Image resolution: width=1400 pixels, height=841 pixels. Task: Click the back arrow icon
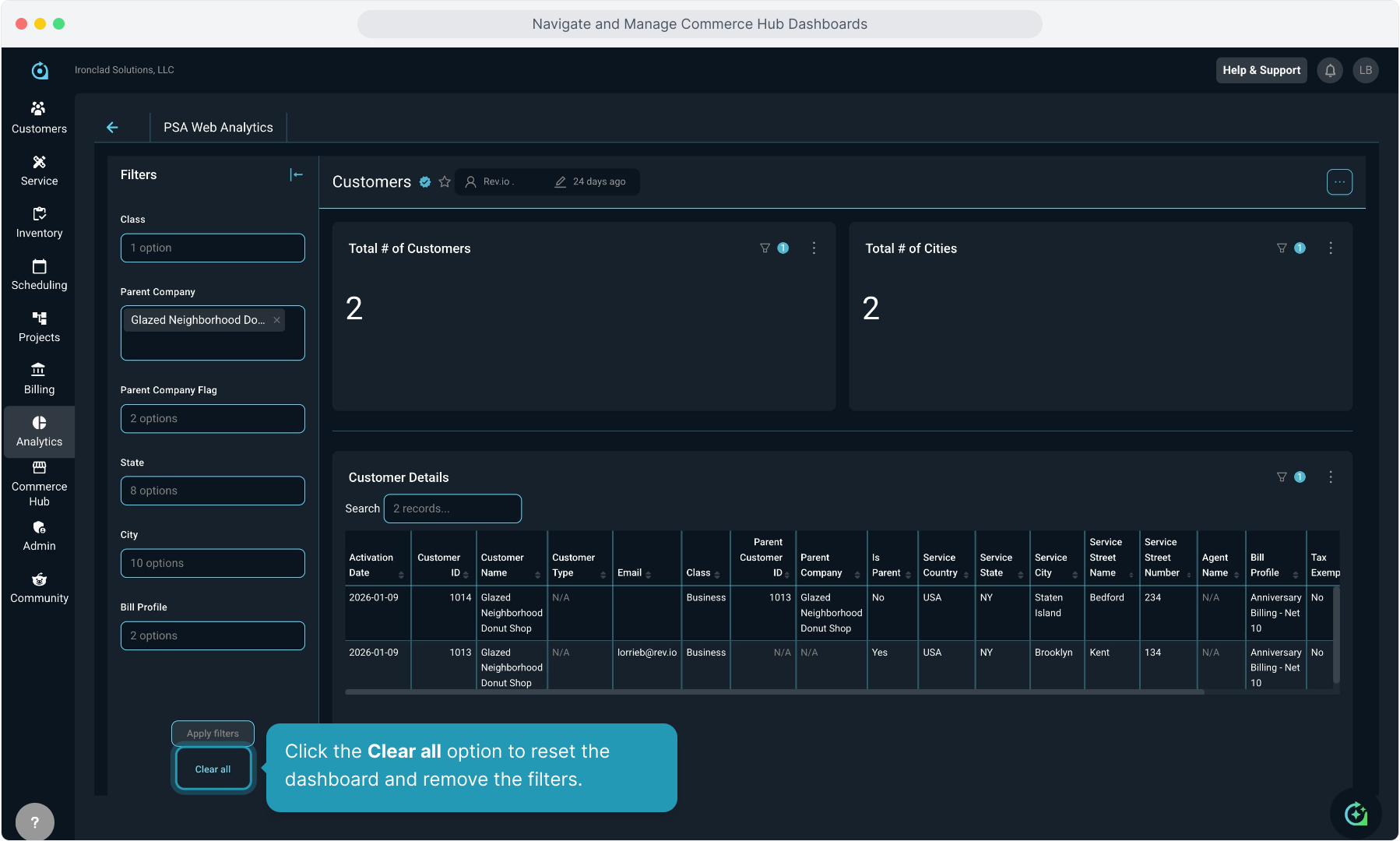(x=112, y=127)
